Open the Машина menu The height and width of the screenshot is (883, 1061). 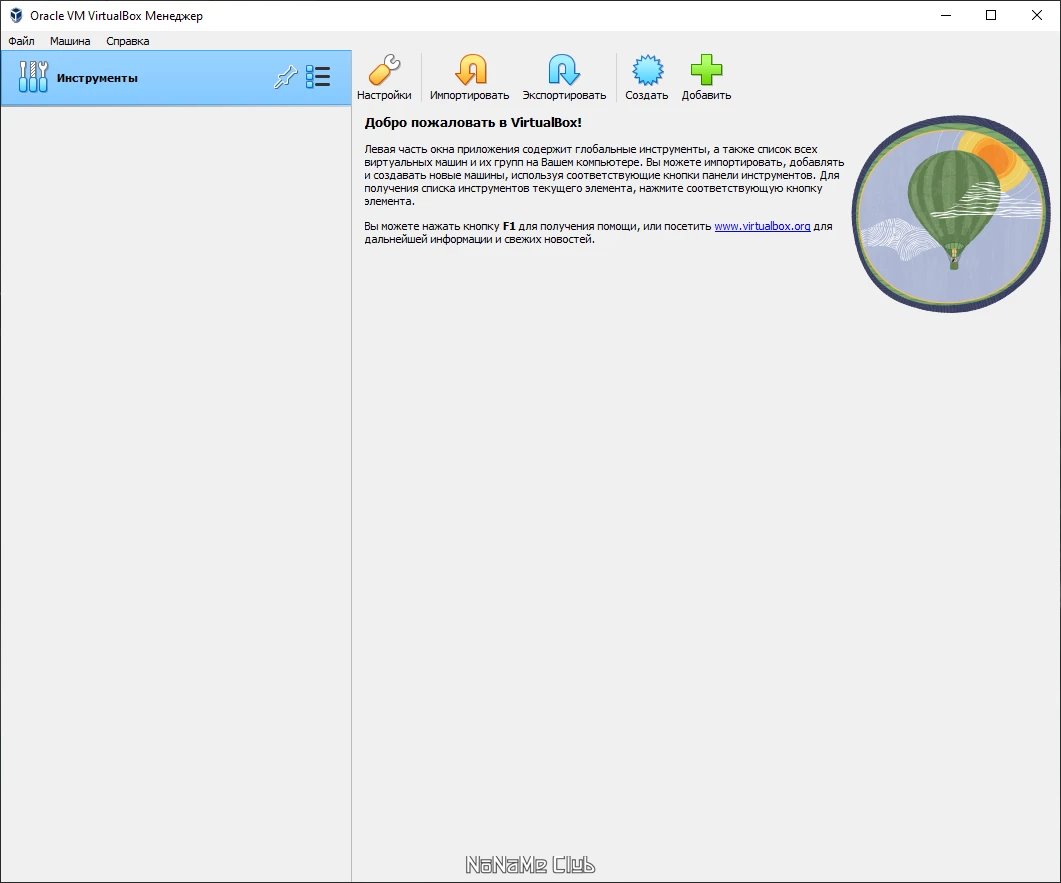pyautogui.click(x=70, y=41)
